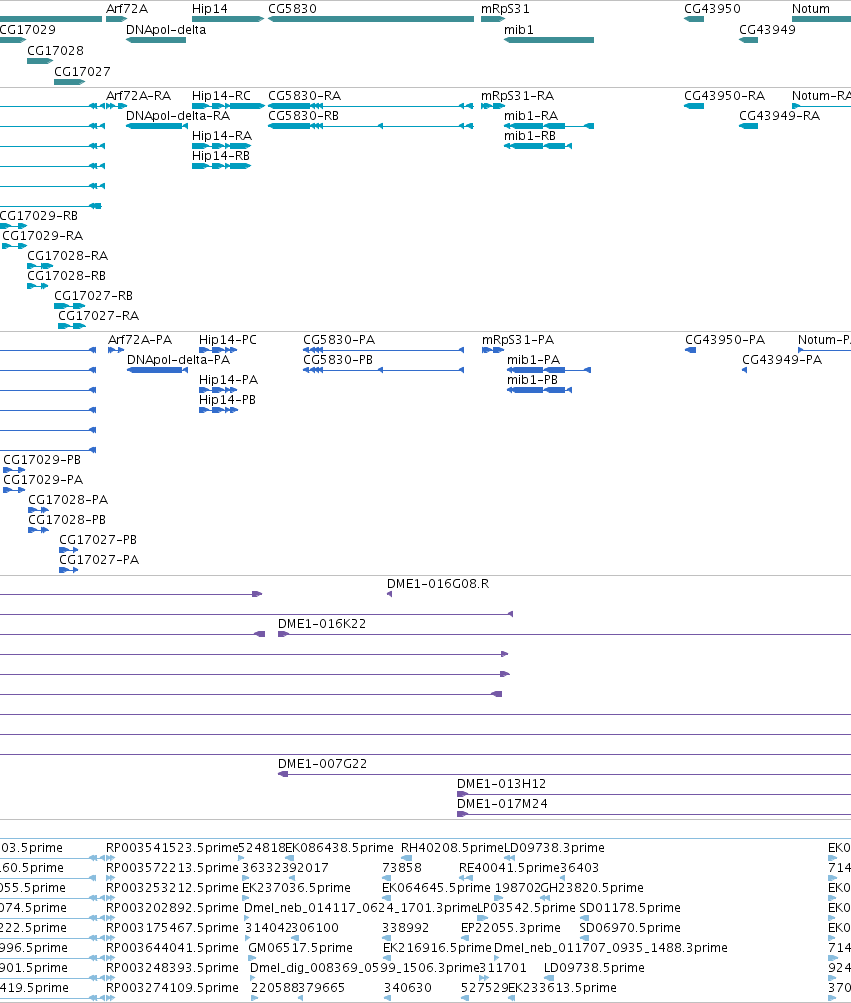Select the EP22055.3prime EST label
851x1003 pixels.
(x=511, y=928)
